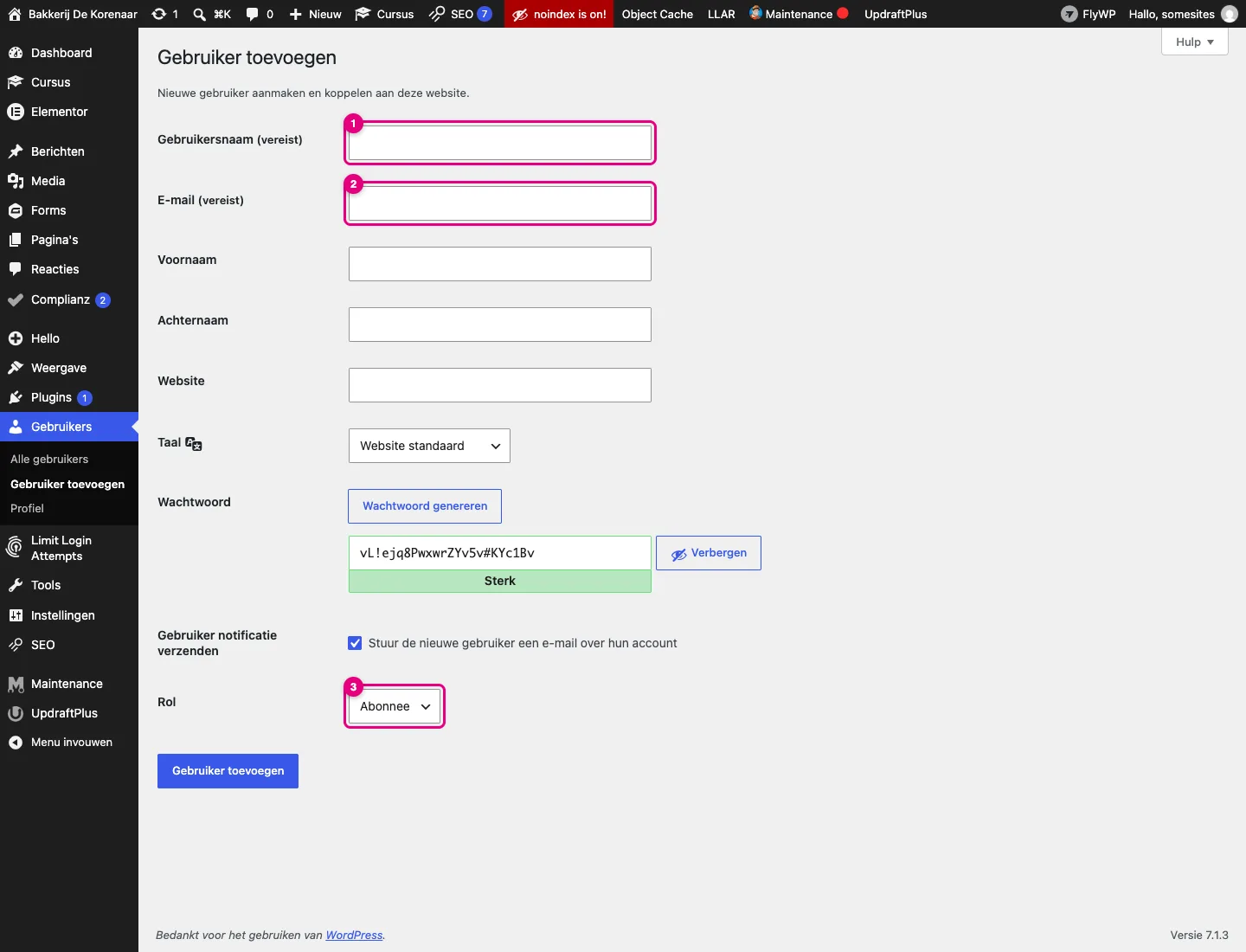
Task: Click into the Voornaam field
Action: click(x=500, y=264)
